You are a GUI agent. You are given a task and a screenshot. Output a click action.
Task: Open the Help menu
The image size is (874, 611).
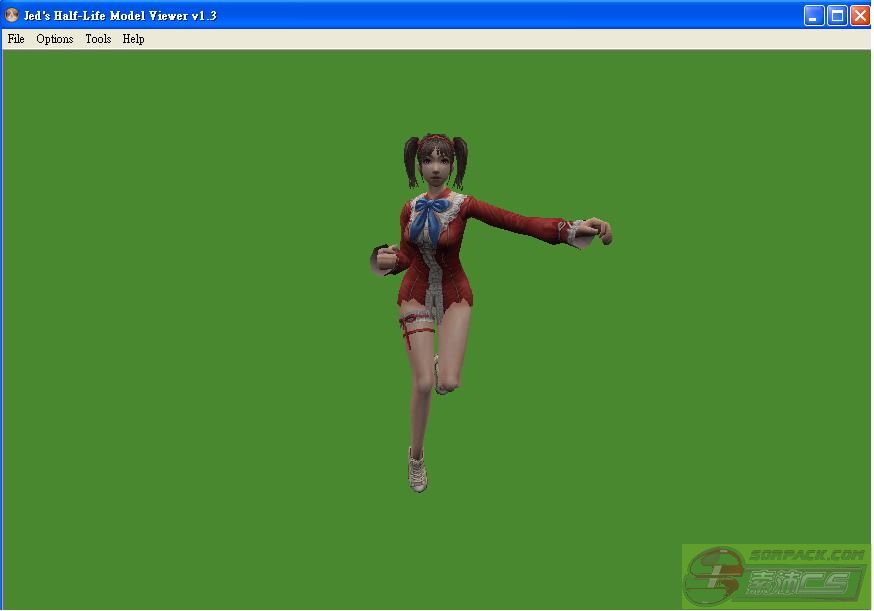coord(133,39)
